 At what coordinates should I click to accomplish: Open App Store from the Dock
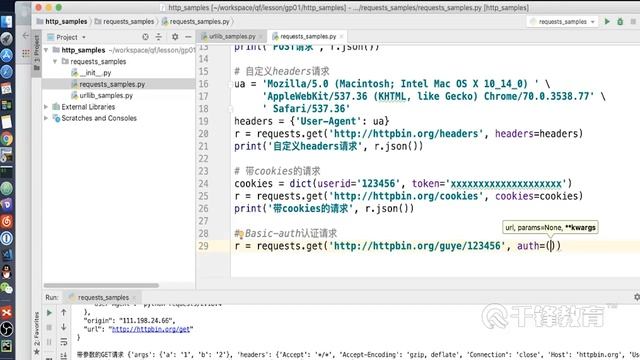tap(7, 55)
